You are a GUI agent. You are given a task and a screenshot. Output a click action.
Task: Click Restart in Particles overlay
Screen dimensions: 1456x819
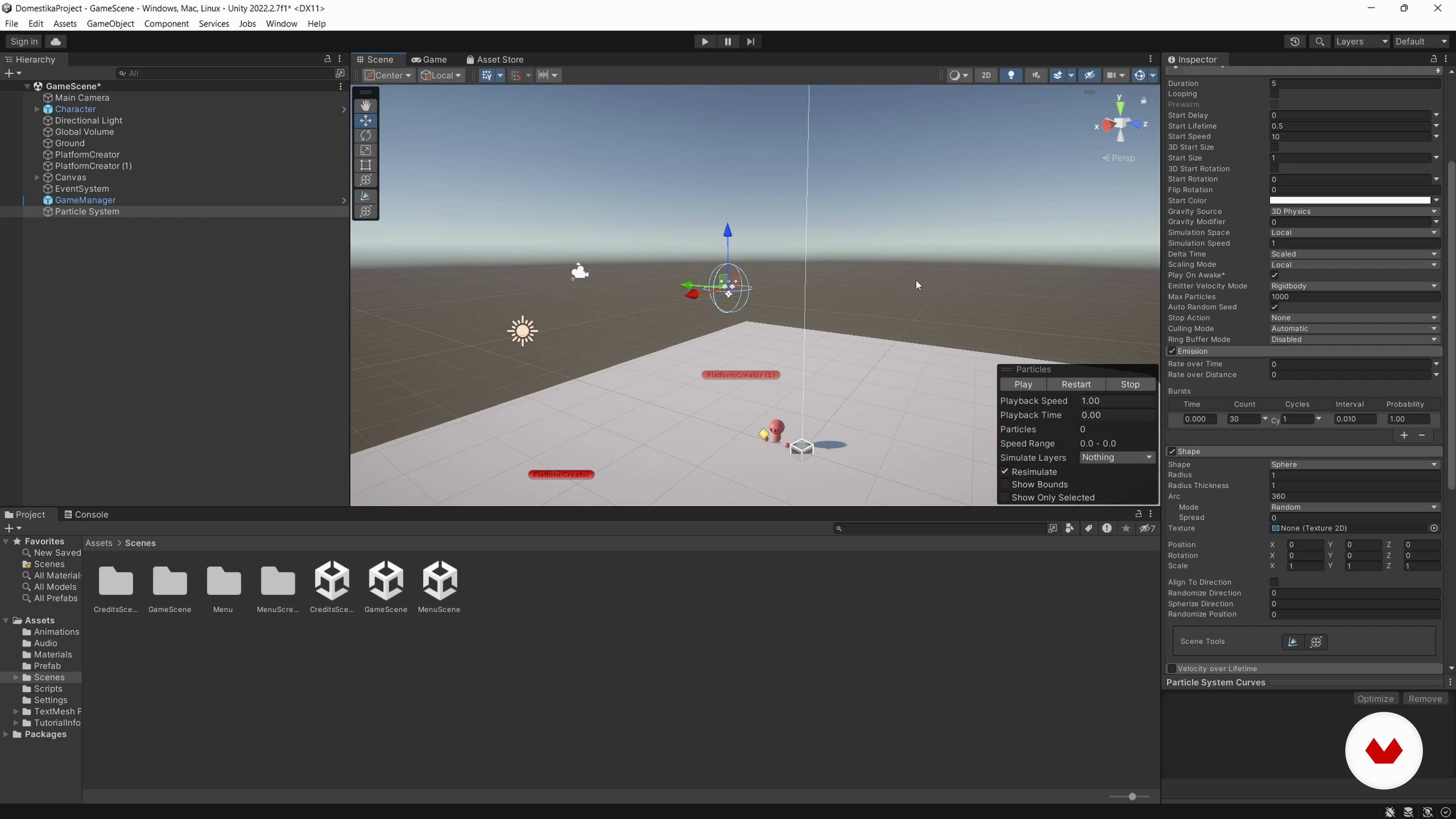(1076, 384)
